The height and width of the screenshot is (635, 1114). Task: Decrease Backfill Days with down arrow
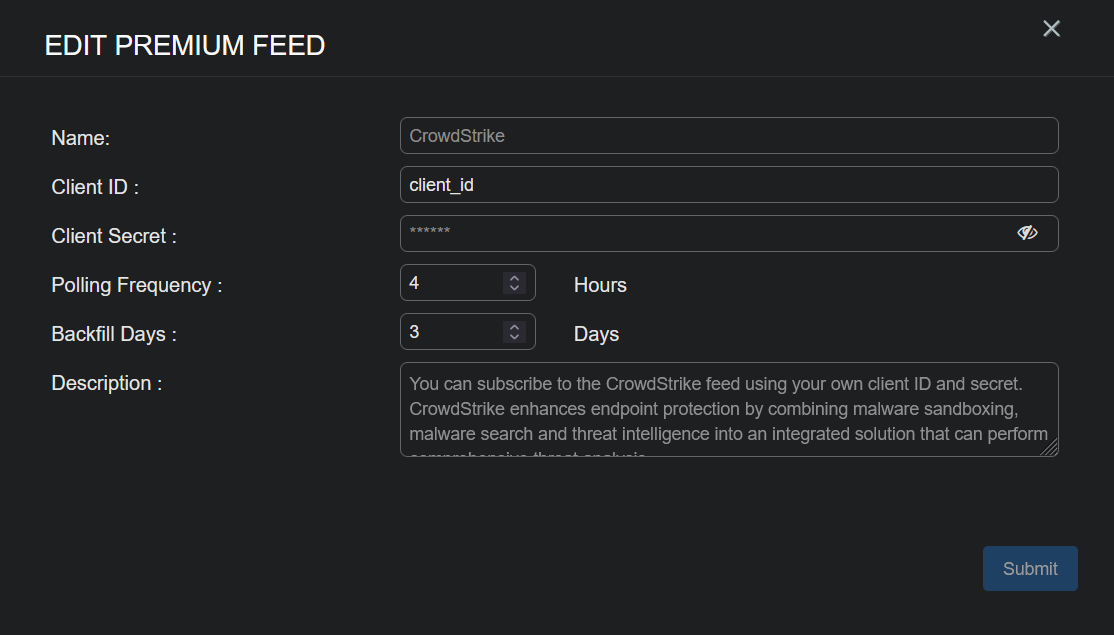coord(514,337)
